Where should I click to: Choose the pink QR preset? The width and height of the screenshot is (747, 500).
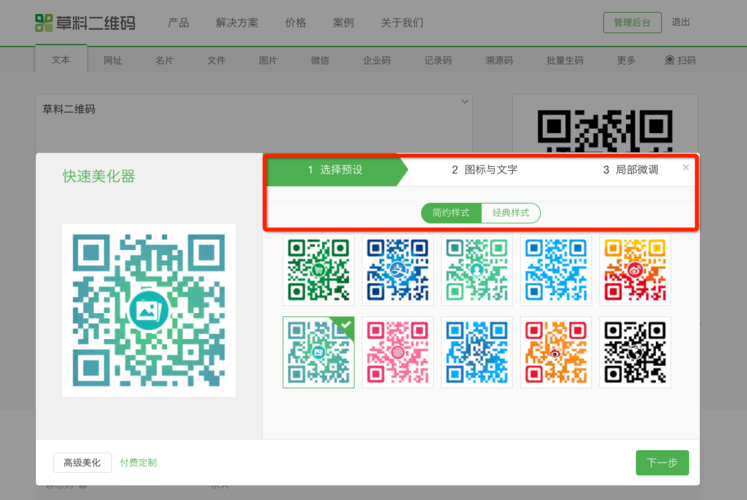(397, 352)
